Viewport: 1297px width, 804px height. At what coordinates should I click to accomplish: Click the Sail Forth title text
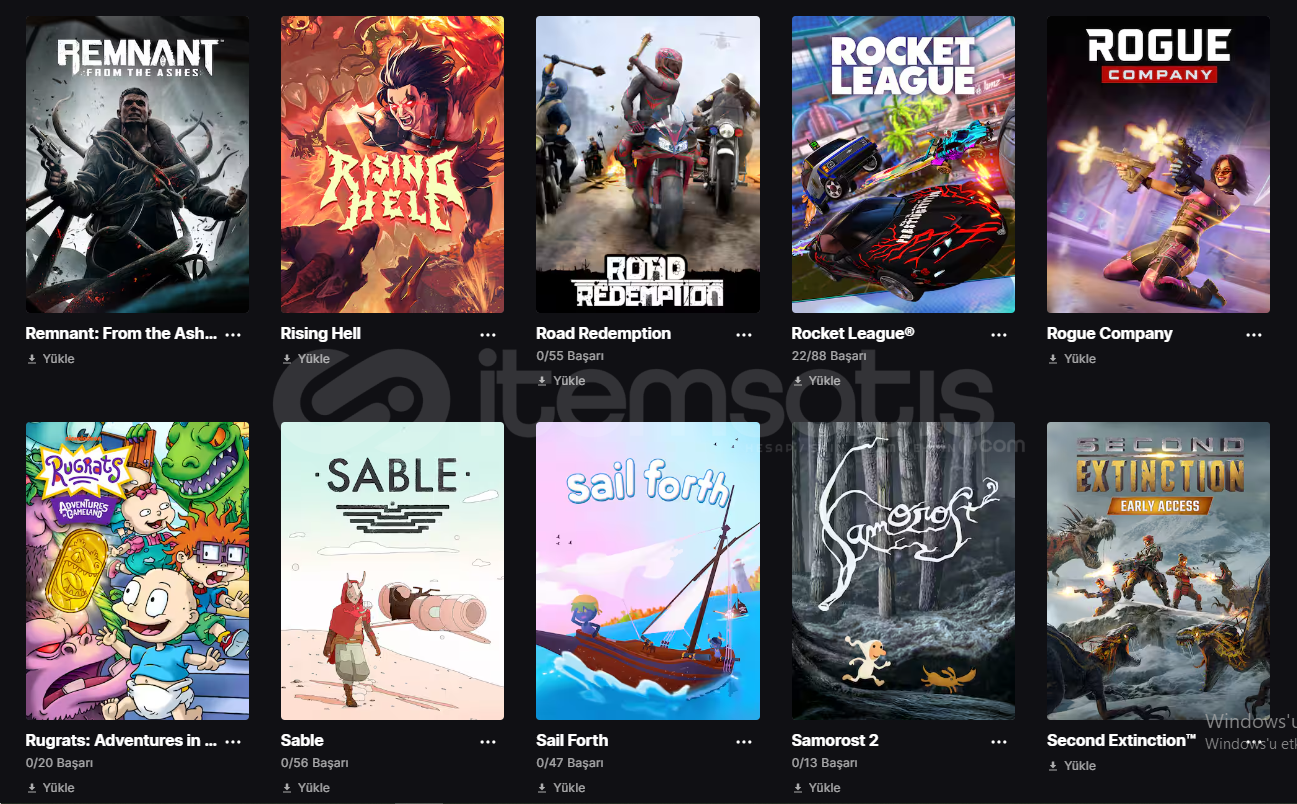point(572,741)
